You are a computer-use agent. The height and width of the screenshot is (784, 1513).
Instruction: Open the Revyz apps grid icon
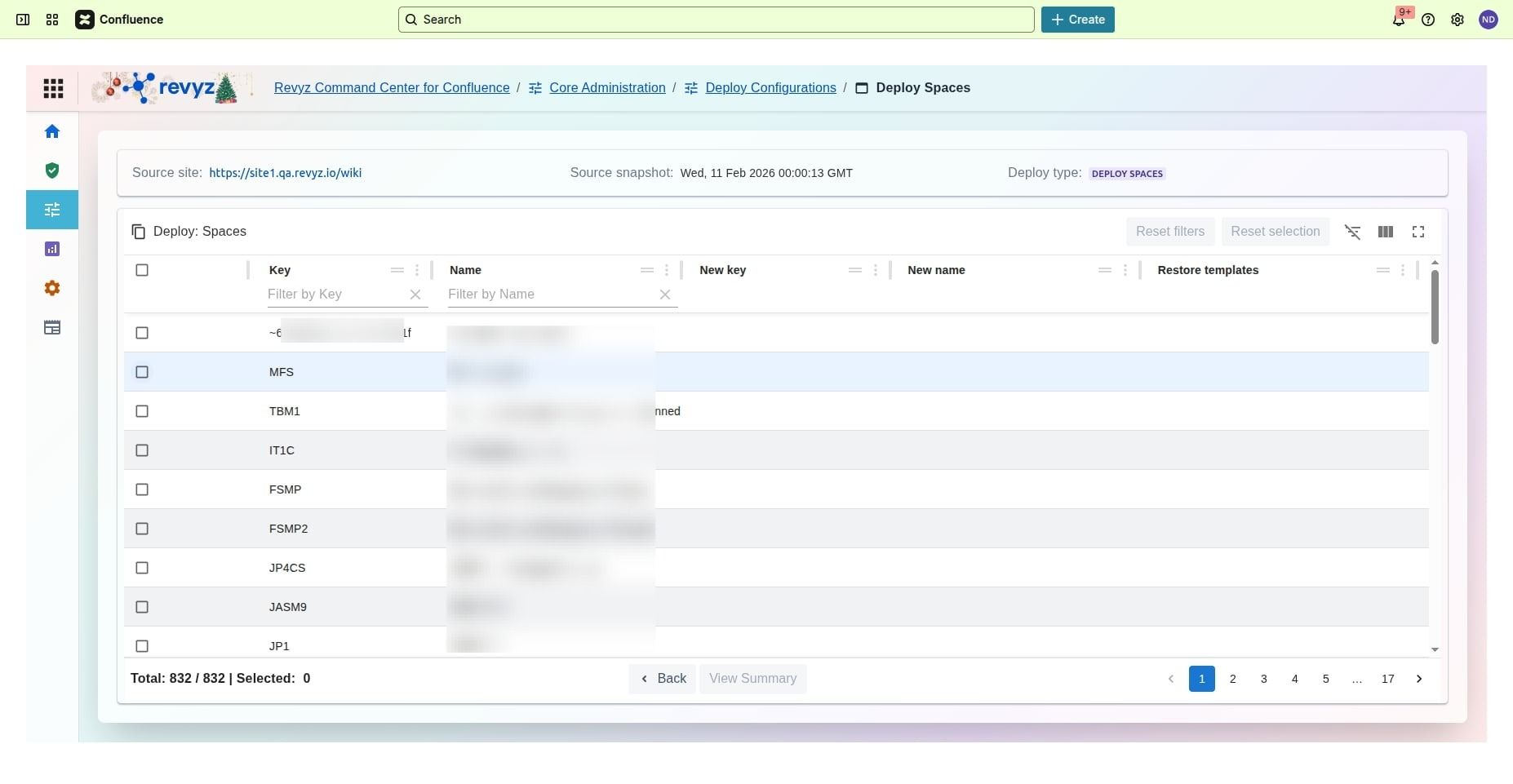click(53, 88)
